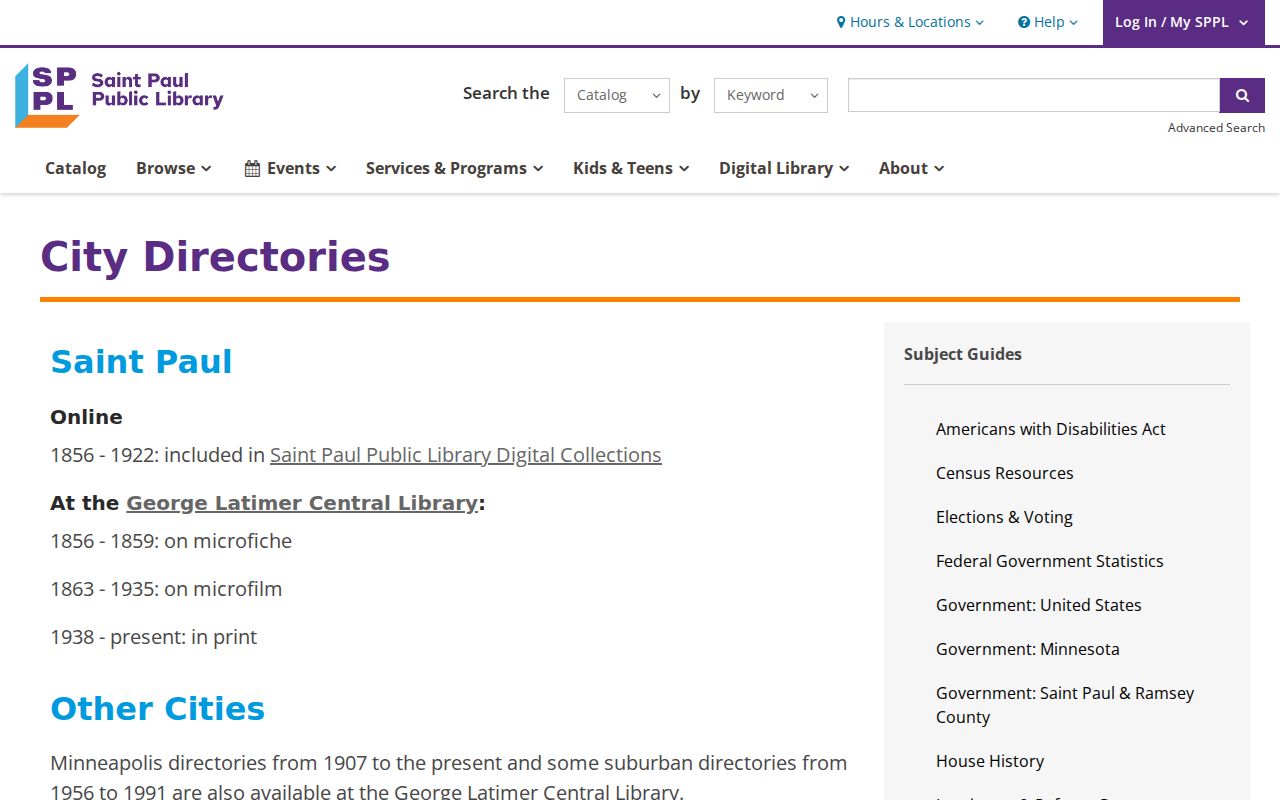Expand the Browse menu

click(x=174, y=168)
